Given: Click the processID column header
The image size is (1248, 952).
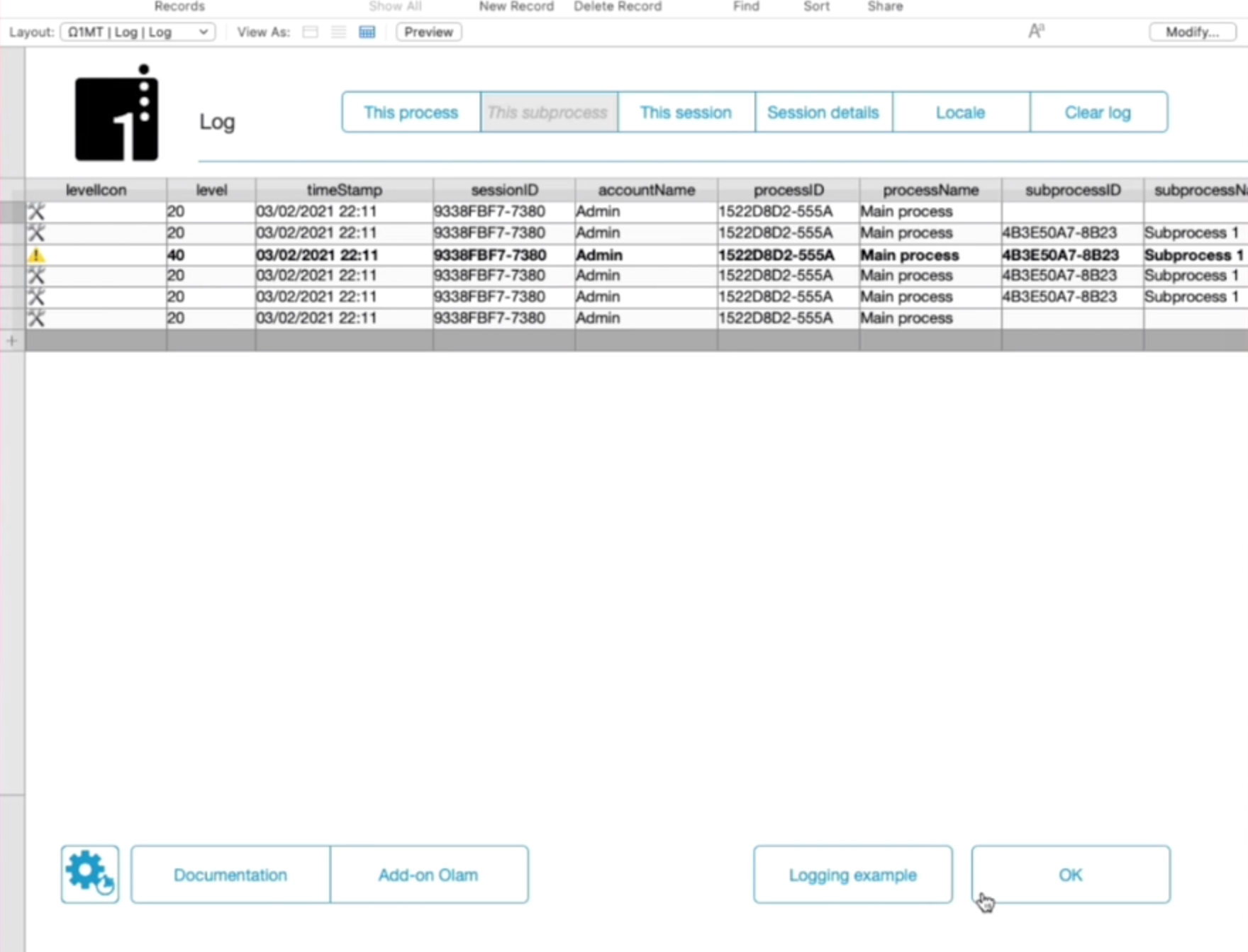Looking at the screenshot, I should tap(789, 190).
